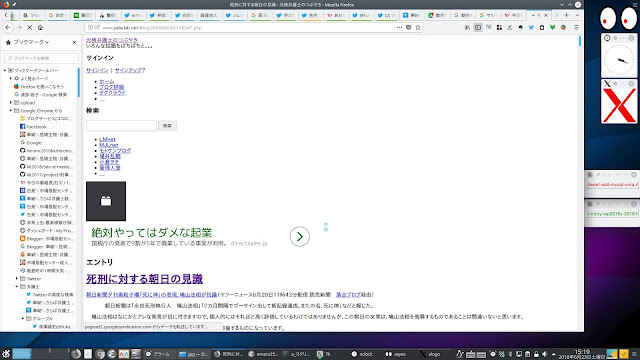
Task: Open the Firefox home page
Action: [x=40, y=27]
